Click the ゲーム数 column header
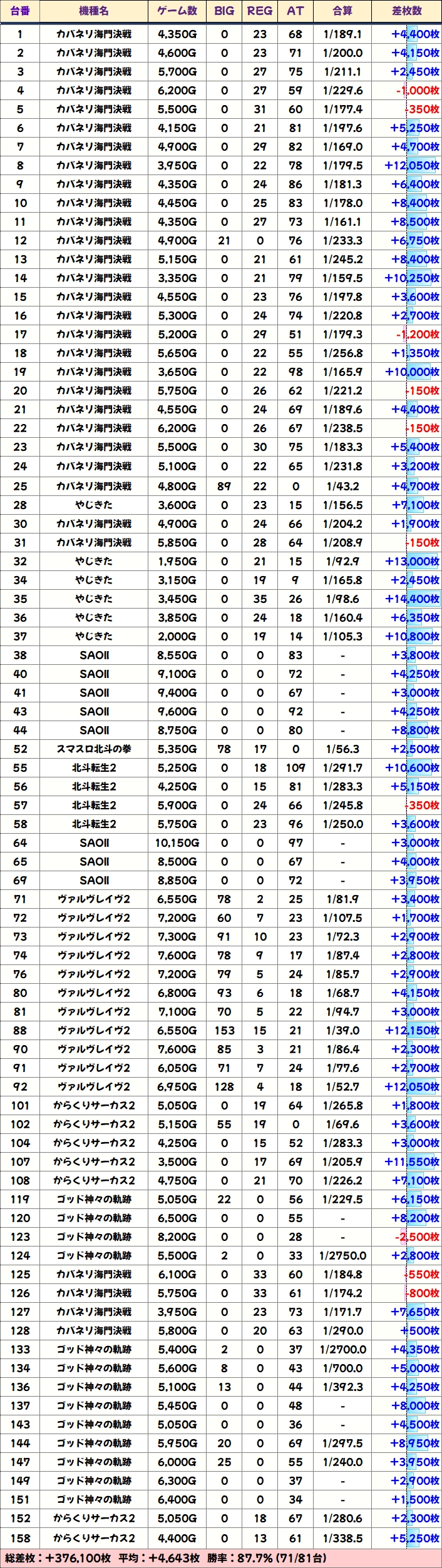The height and width of the screenshot is (1568, 442). tap(177, 11)
